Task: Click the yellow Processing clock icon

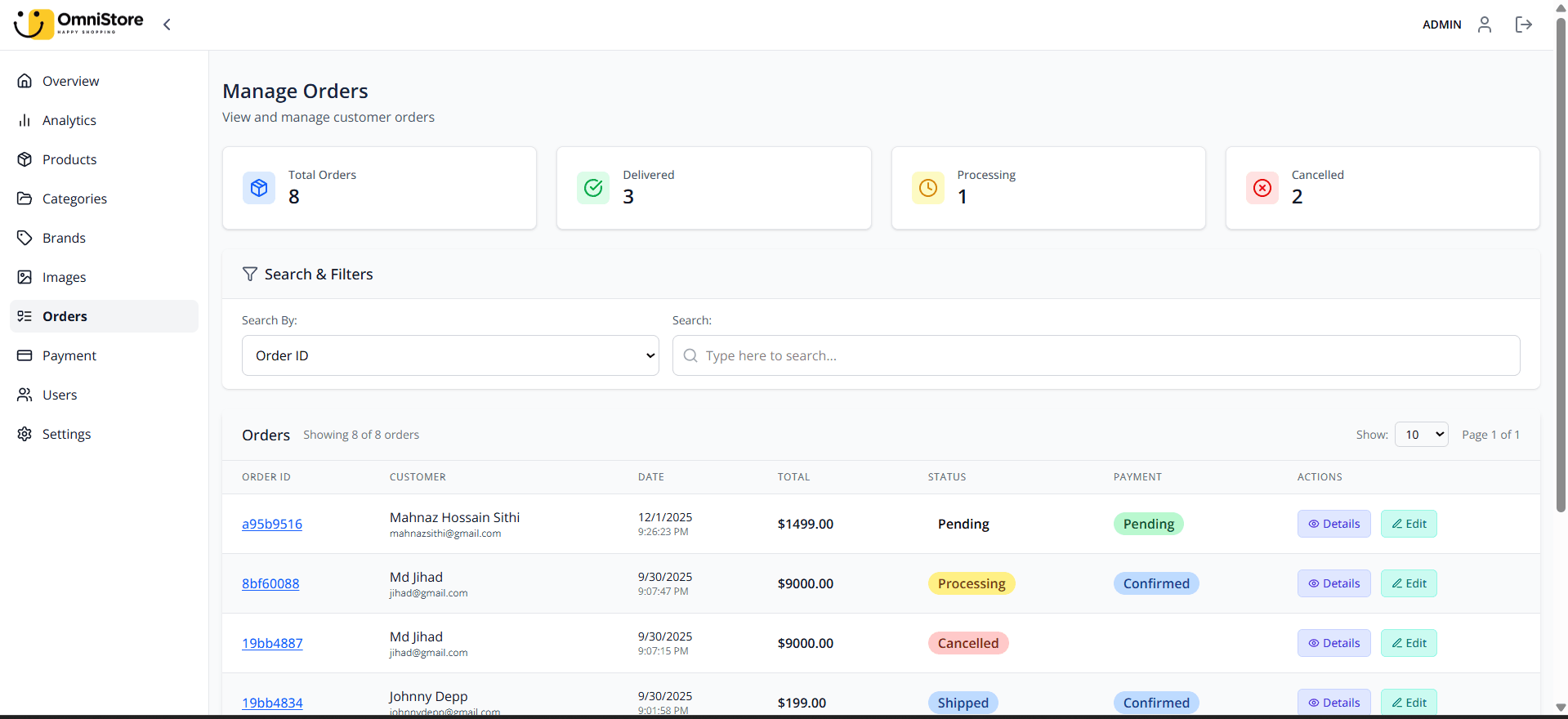Action: point(928,188)
